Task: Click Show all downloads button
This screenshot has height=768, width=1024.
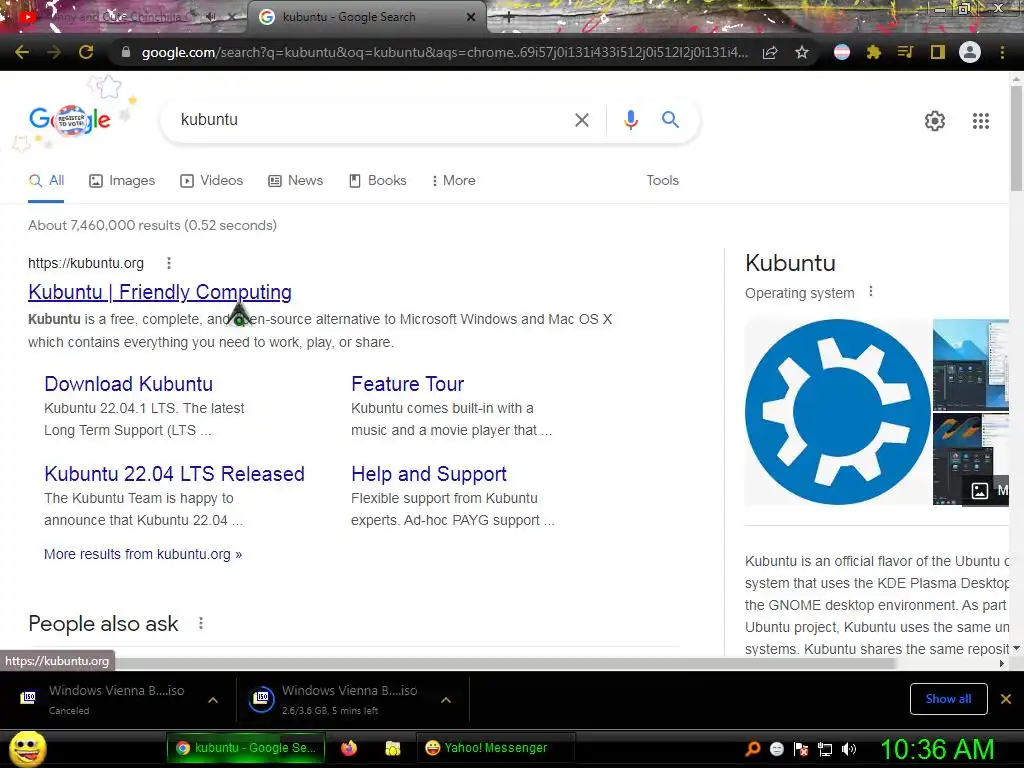Action: pos(948,699)
